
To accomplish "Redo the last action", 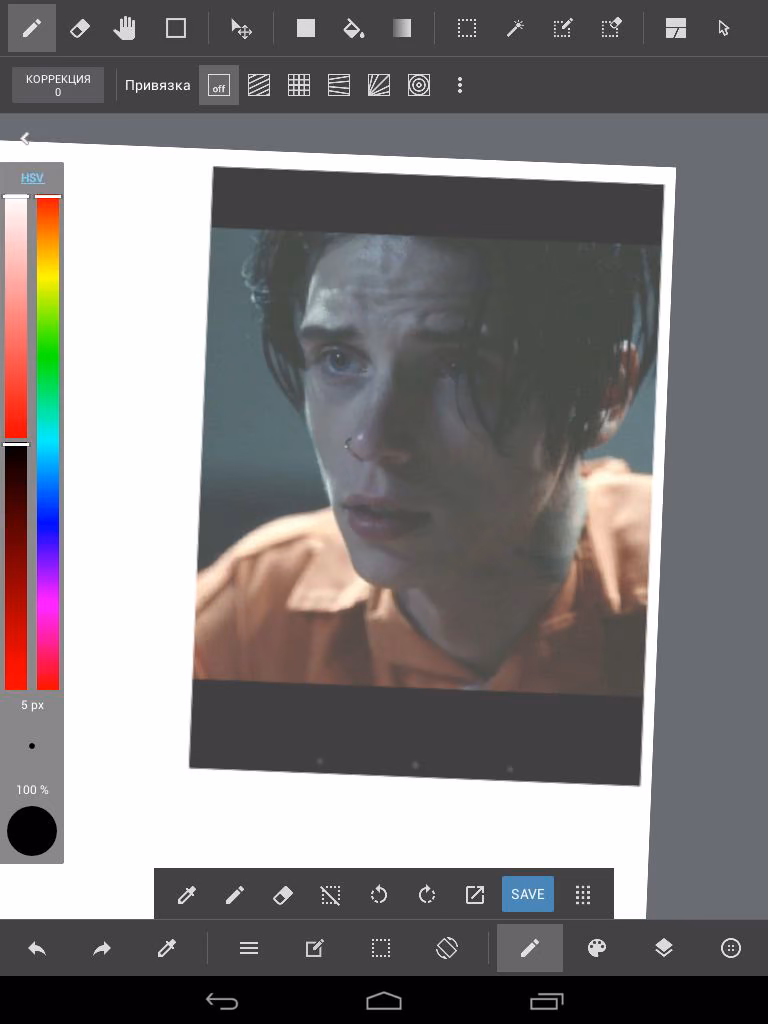I will pyautogui.click(x=101, y=948).
